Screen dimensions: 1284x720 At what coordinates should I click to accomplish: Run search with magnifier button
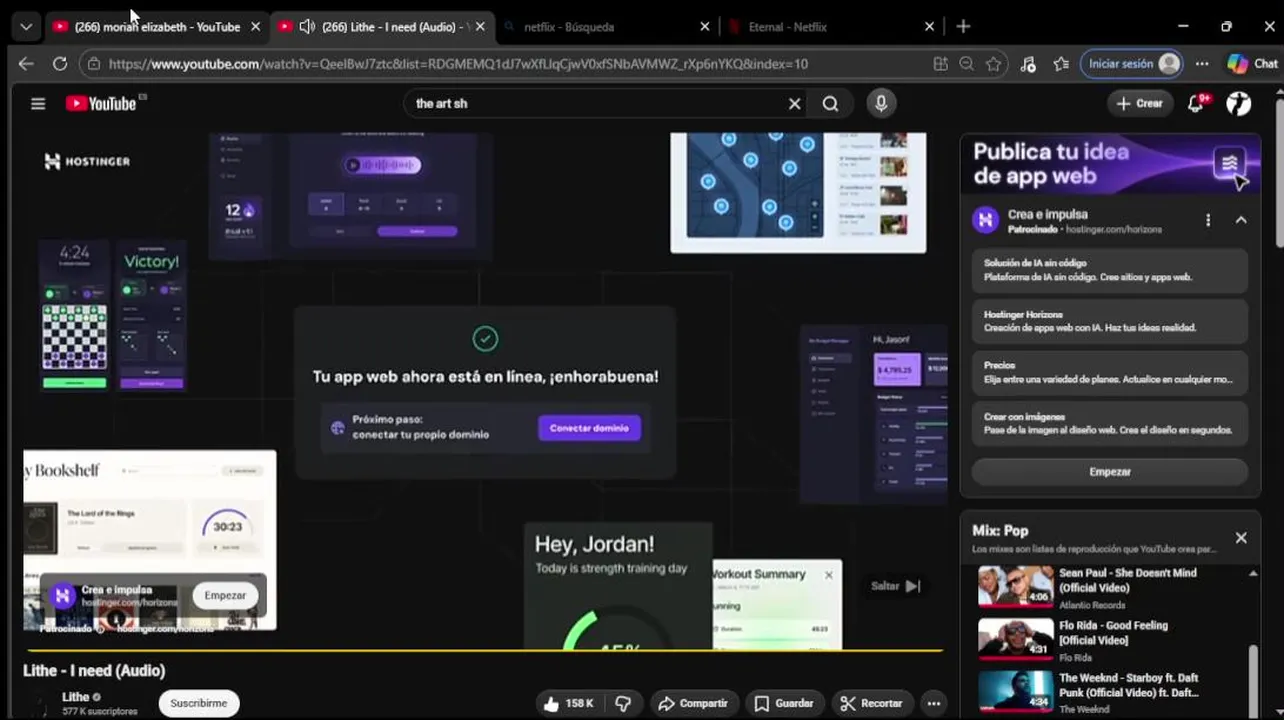point(830,103)
